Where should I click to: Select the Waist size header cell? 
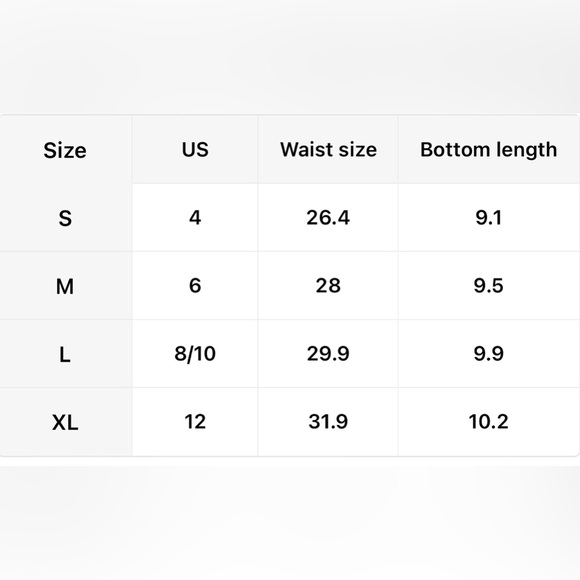328,149
